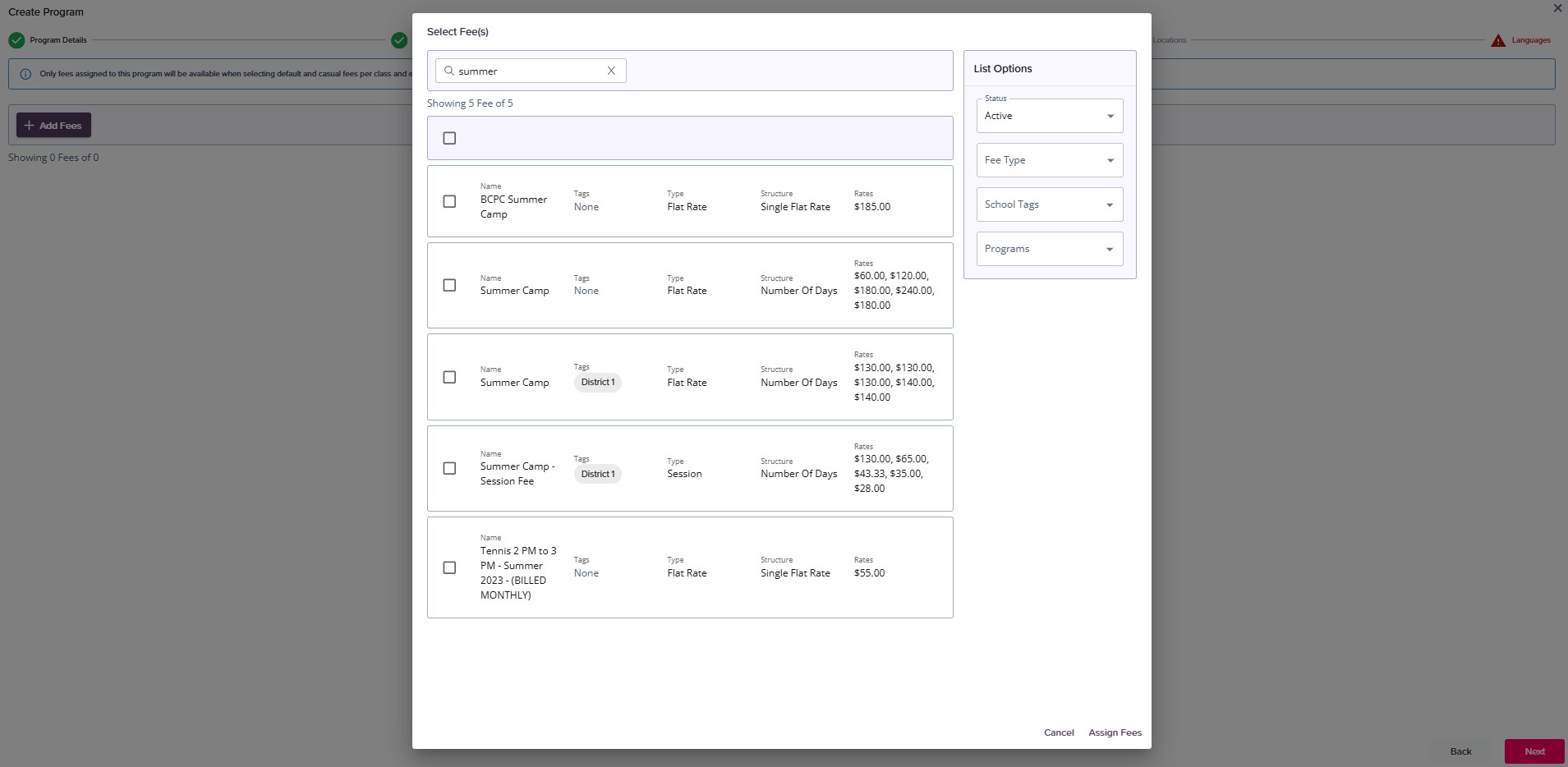Clear the summer search text with X icon

611,71
